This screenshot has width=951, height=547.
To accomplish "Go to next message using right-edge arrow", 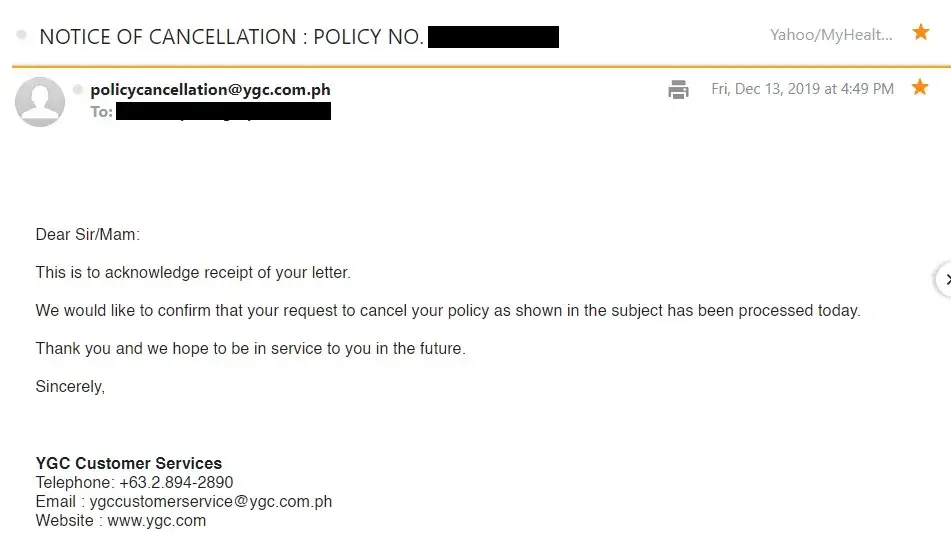I will point(943,279).
